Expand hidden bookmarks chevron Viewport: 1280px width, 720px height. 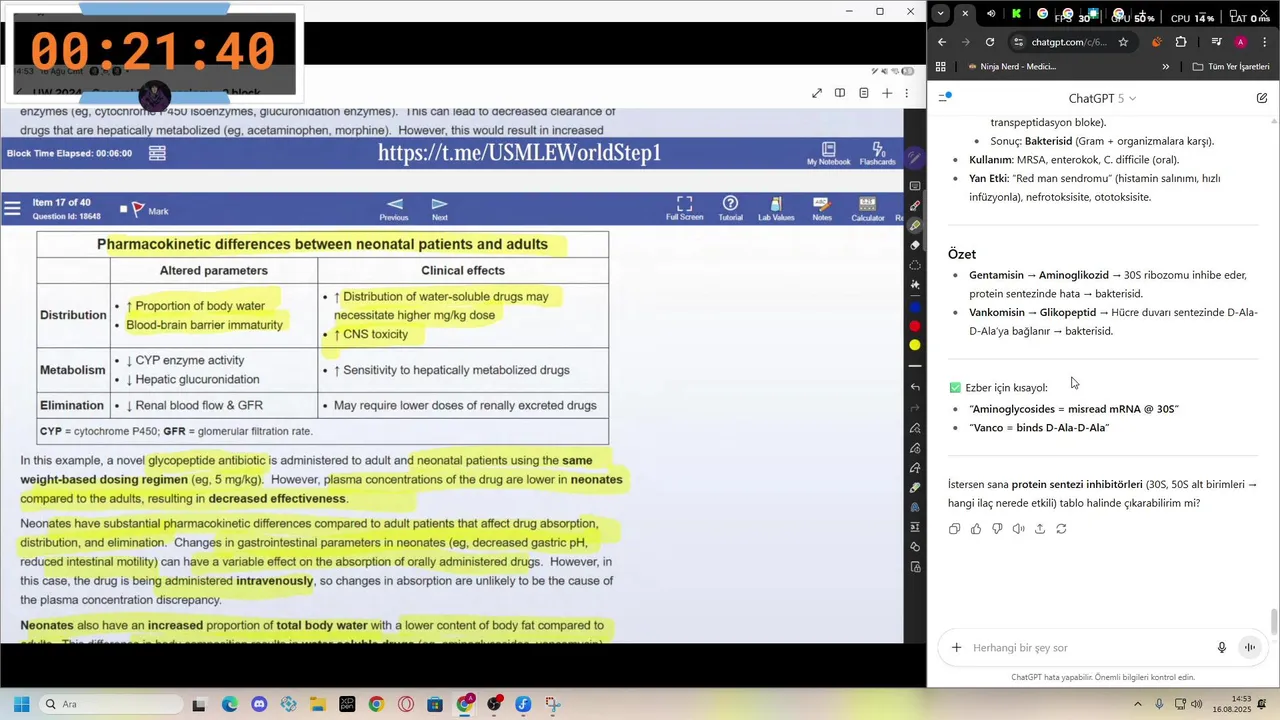coord(1165,67)
